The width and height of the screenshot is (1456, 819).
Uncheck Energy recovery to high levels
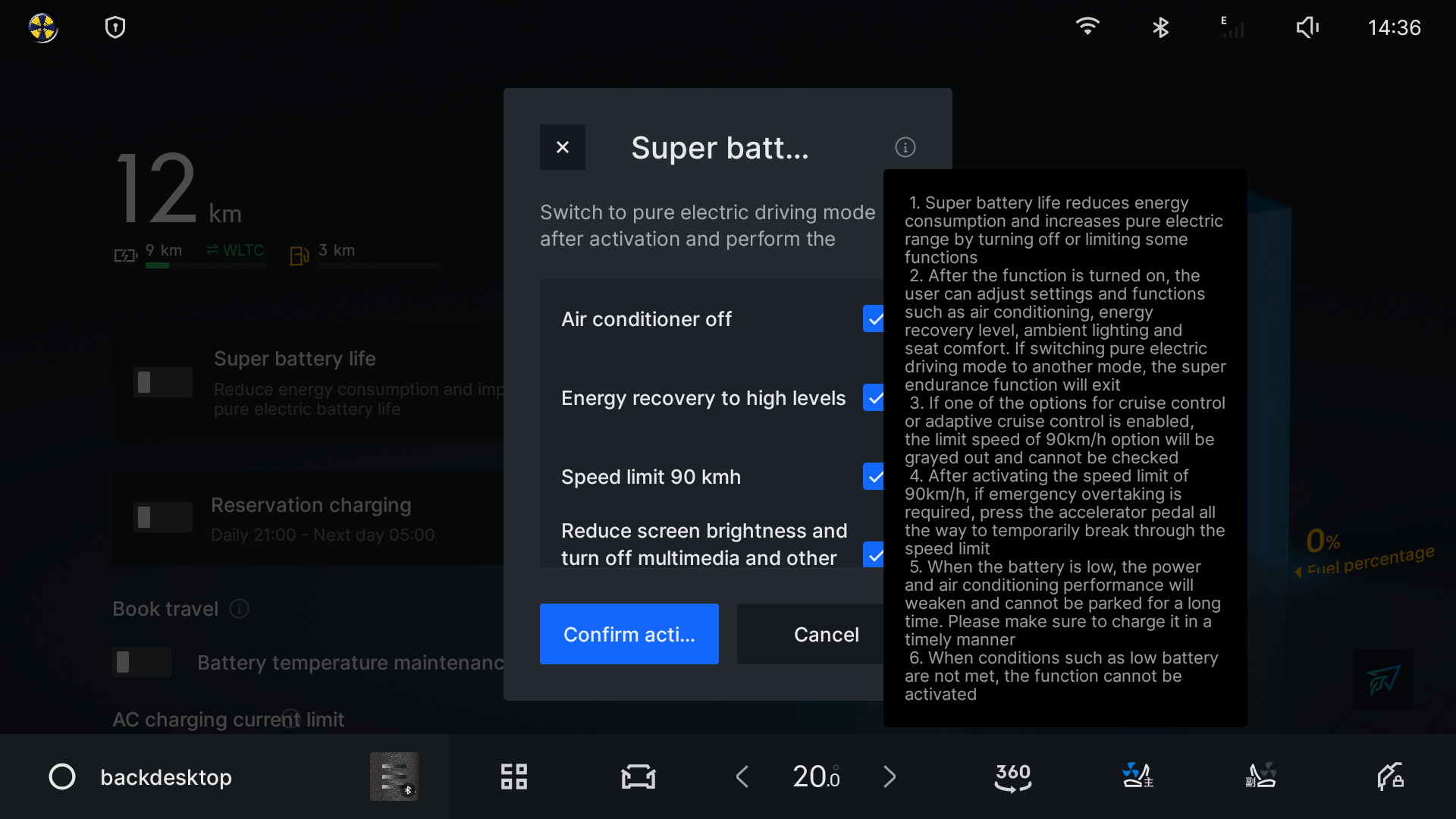[x=874, y=398]
